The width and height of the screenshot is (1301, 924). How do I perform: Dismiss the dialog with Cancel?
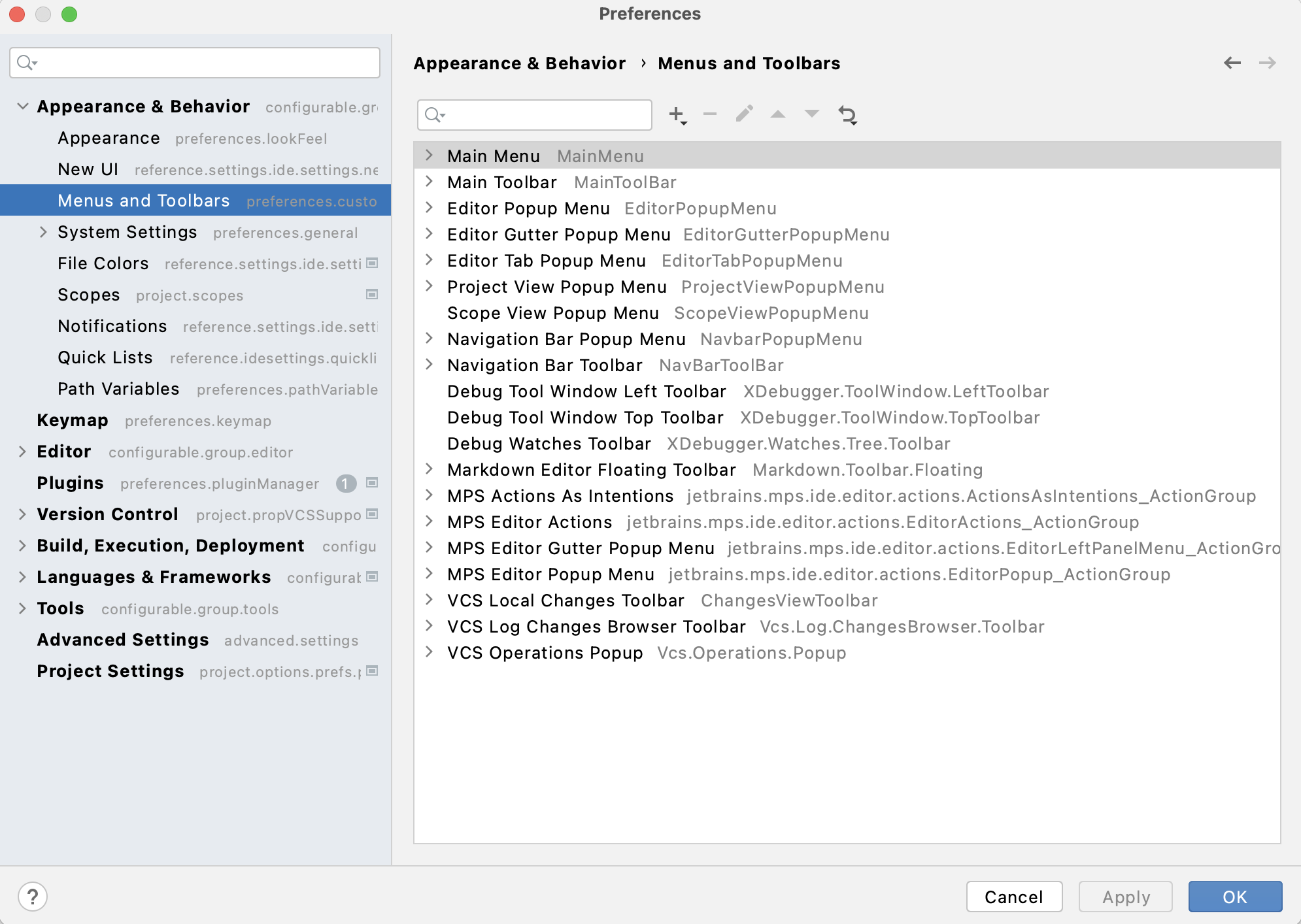(1014, 897)
